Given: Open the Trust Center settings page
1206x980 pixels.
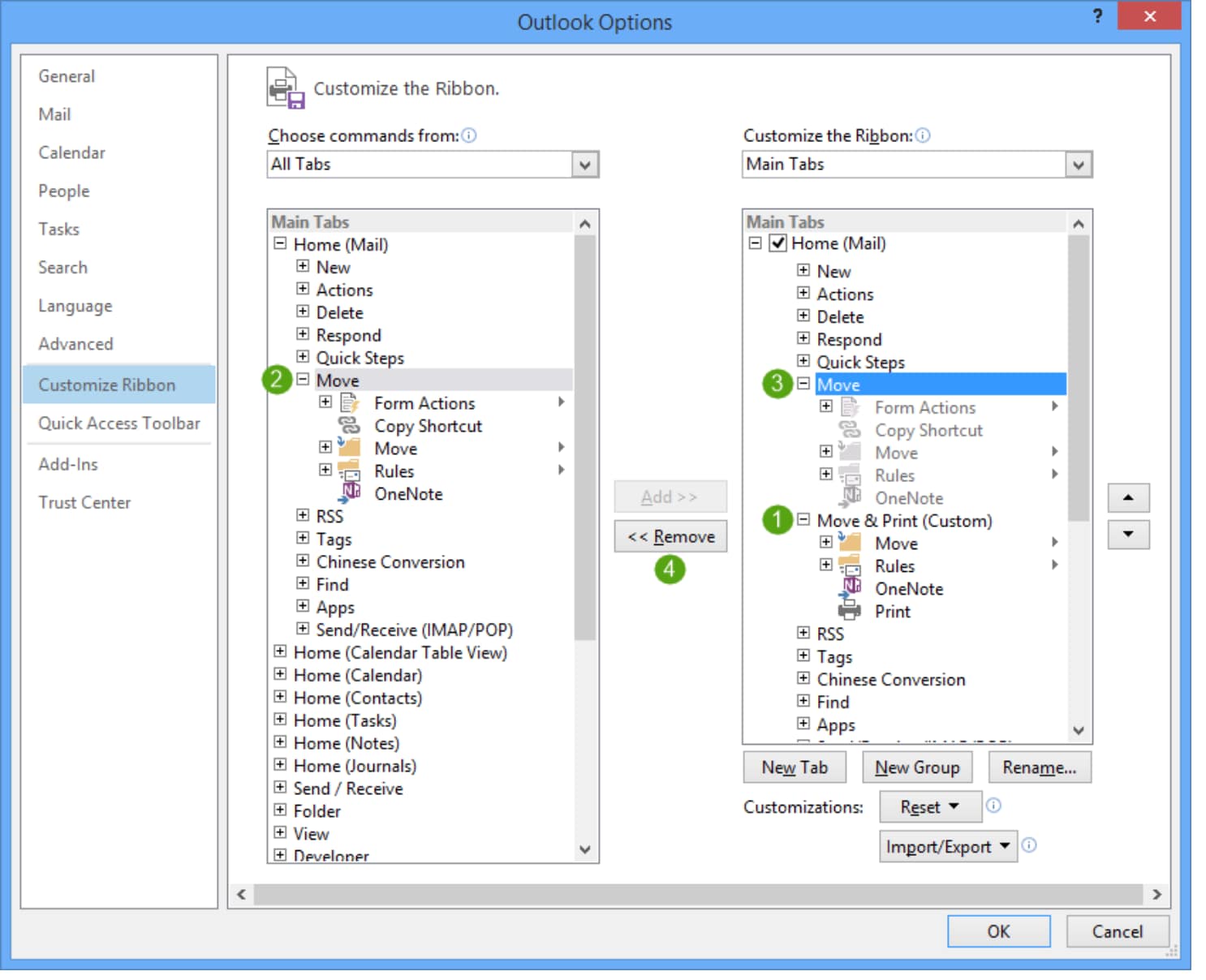Looking at the screenshot, I should (84, 502).
